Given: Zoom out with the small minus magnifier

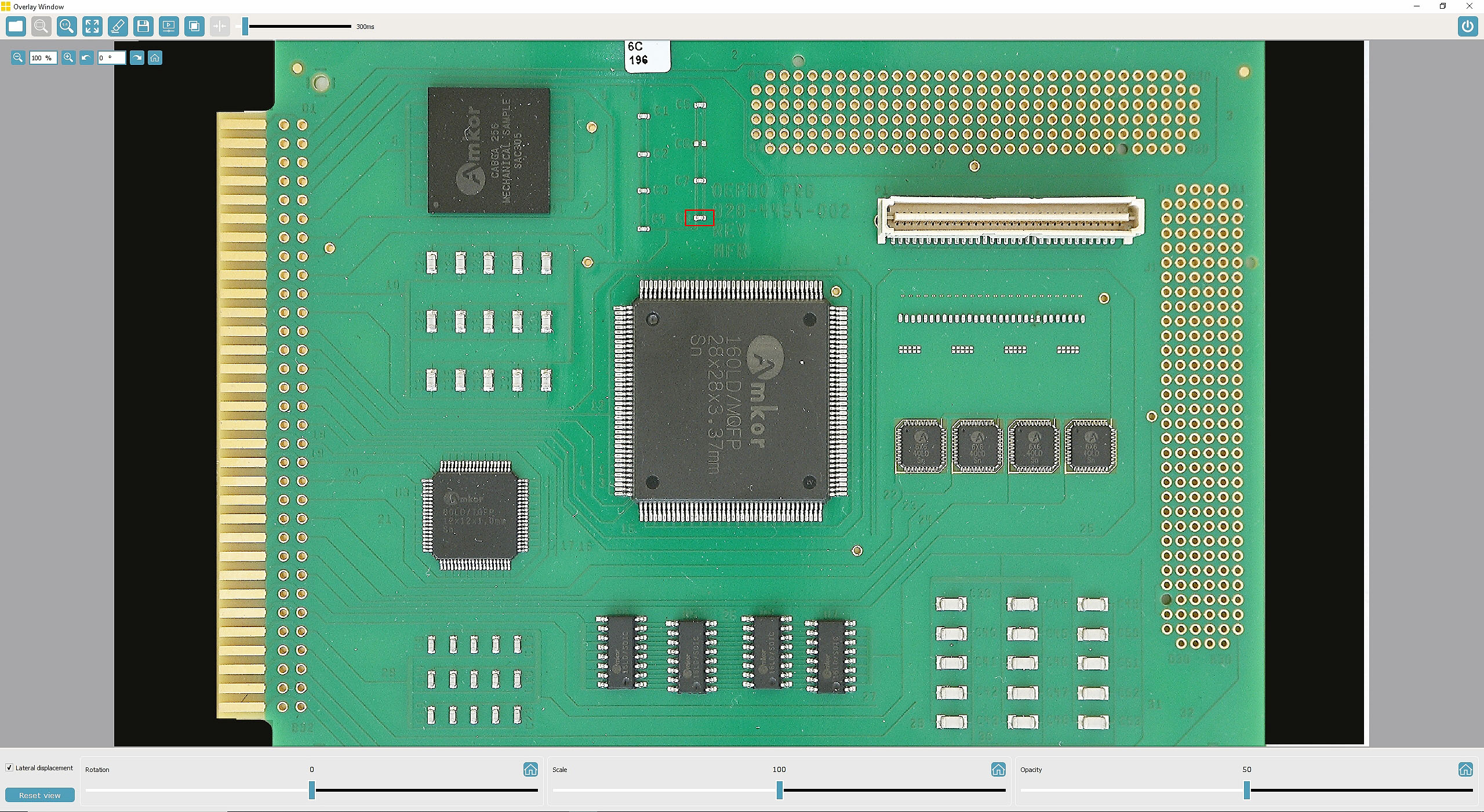Looking at the screenshot, I should click(x=18, y=57).
